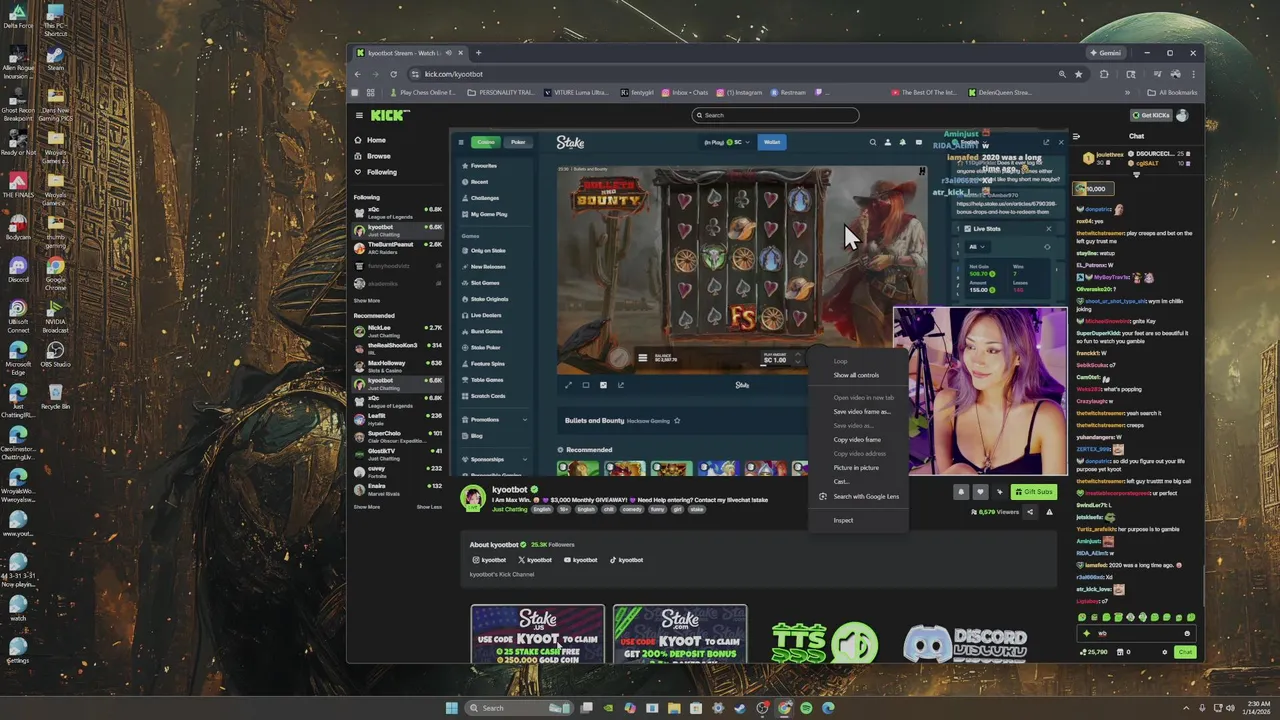Toggle Loop in the video context menu

857,361
